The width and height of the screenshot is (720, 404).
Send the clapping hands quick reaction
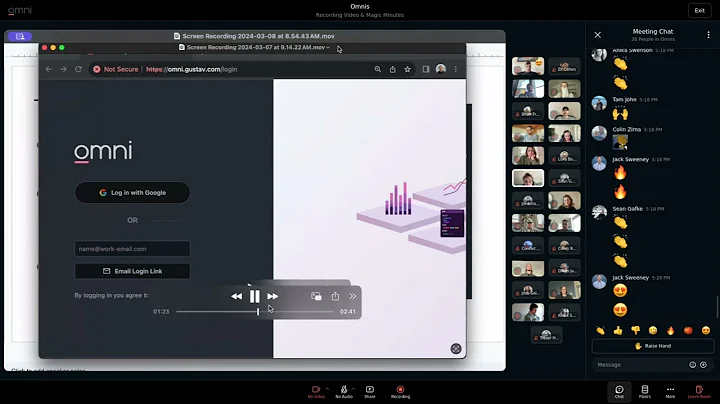(x=601, y=330)
